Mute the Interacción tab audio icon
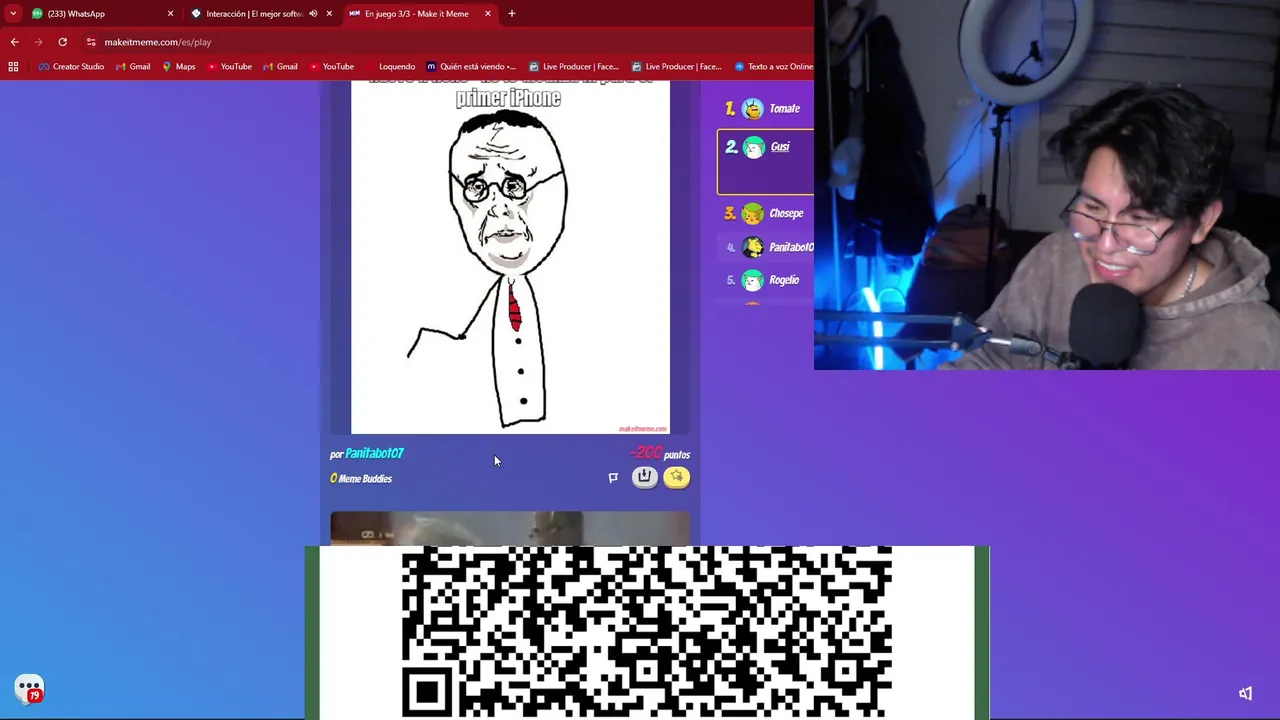 point(313,14)
